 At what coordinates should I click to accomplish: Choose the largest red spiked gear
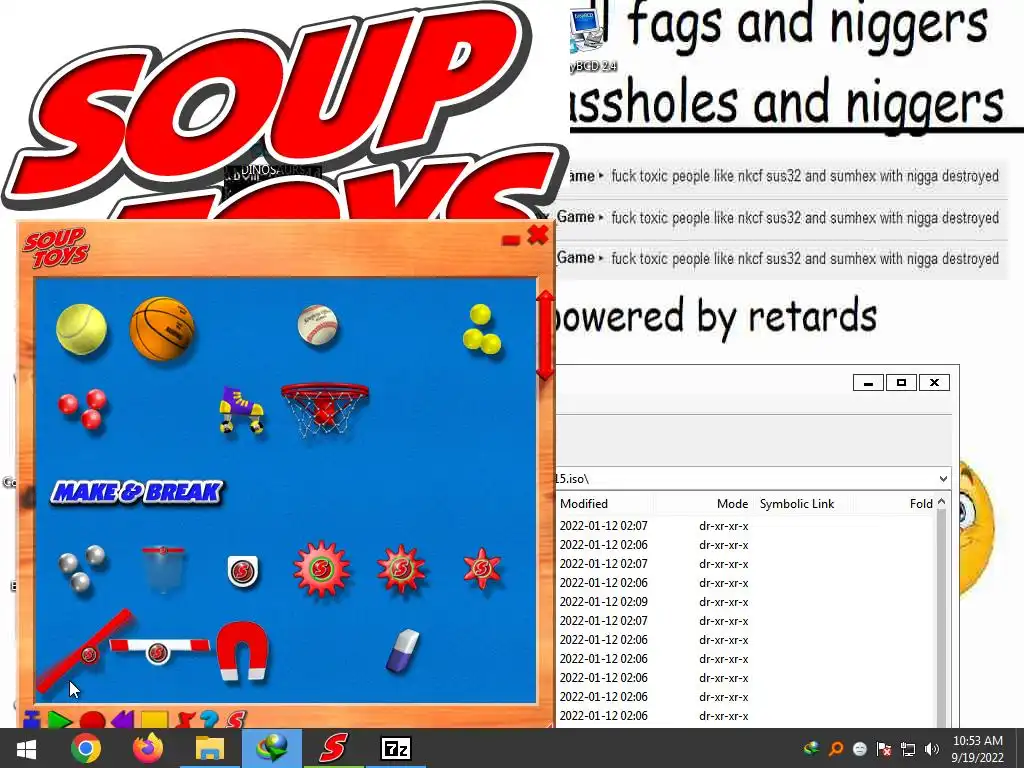321,569
